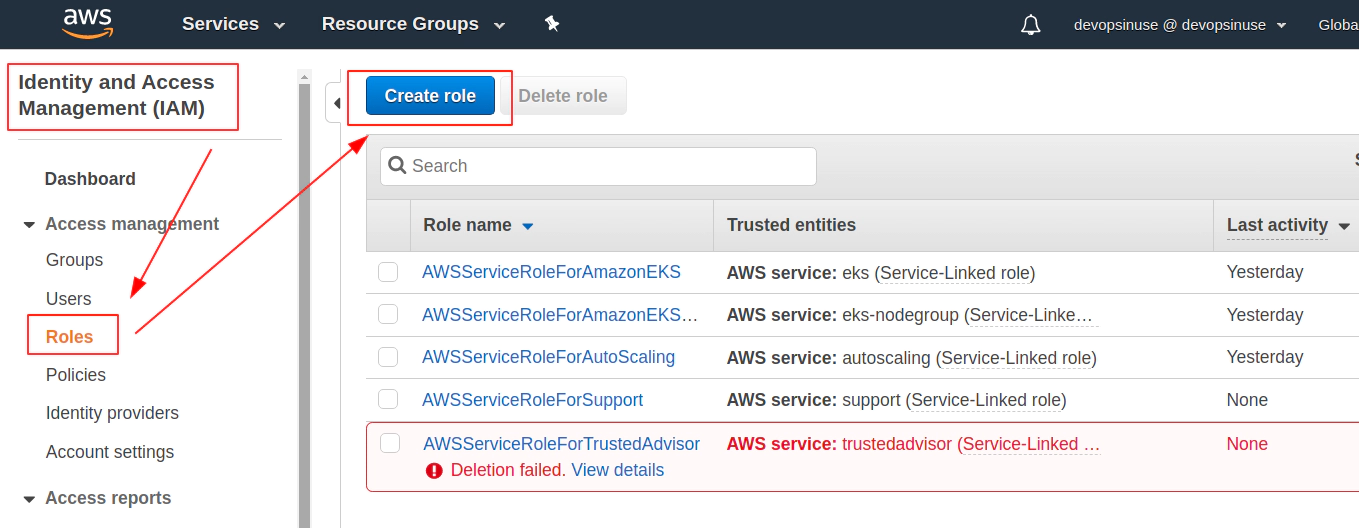Open the Services dropdown menu
This screenshot has width=1359, height=528.
coord(233,24)
